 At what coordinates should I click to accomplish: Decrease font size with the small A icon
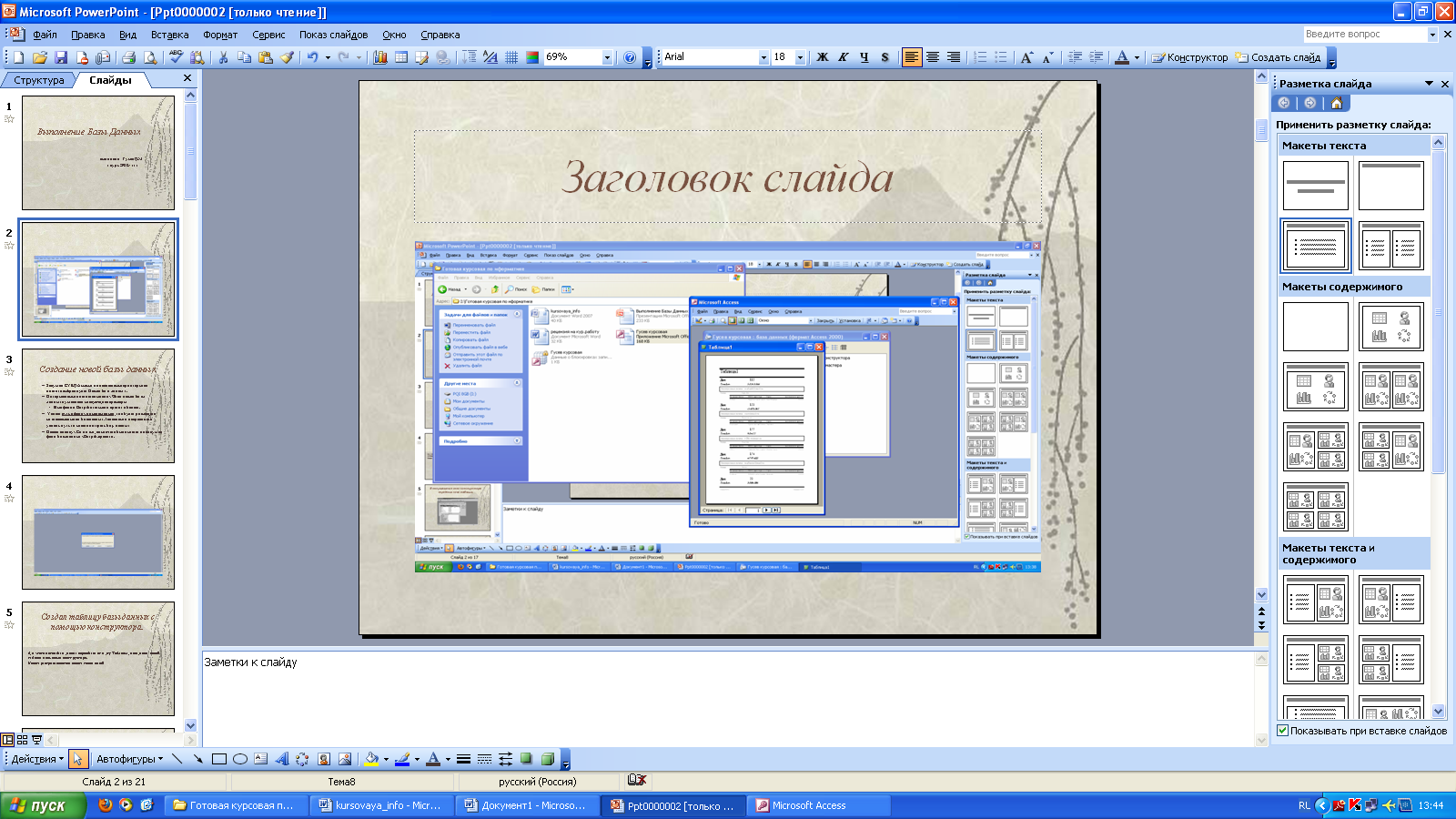click(x=1047, y=57)
